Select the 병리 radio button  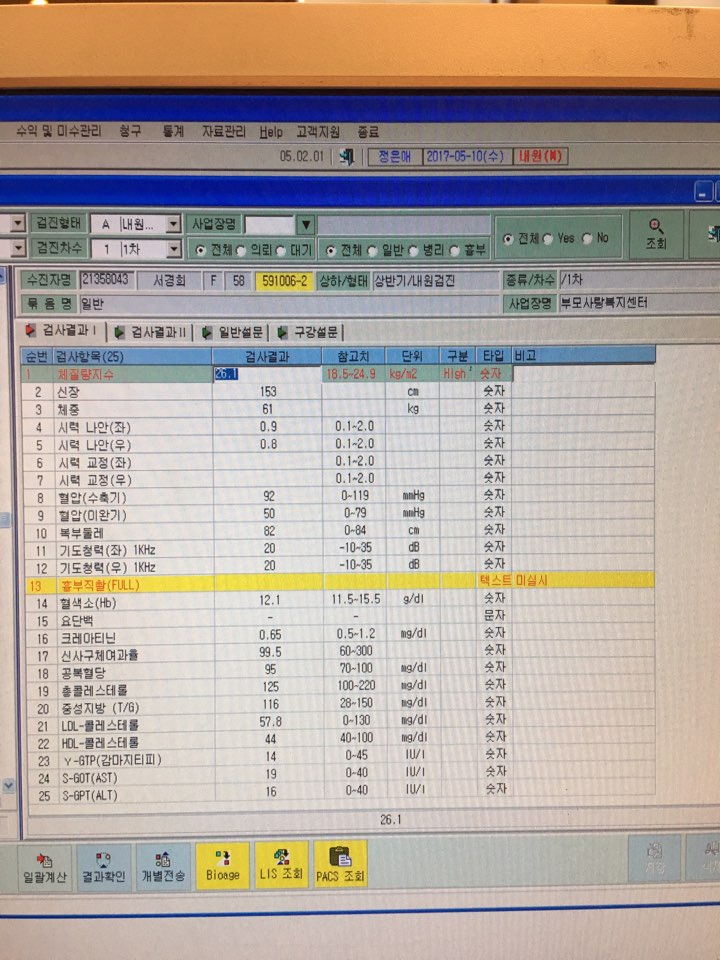[x=413, y=250]
